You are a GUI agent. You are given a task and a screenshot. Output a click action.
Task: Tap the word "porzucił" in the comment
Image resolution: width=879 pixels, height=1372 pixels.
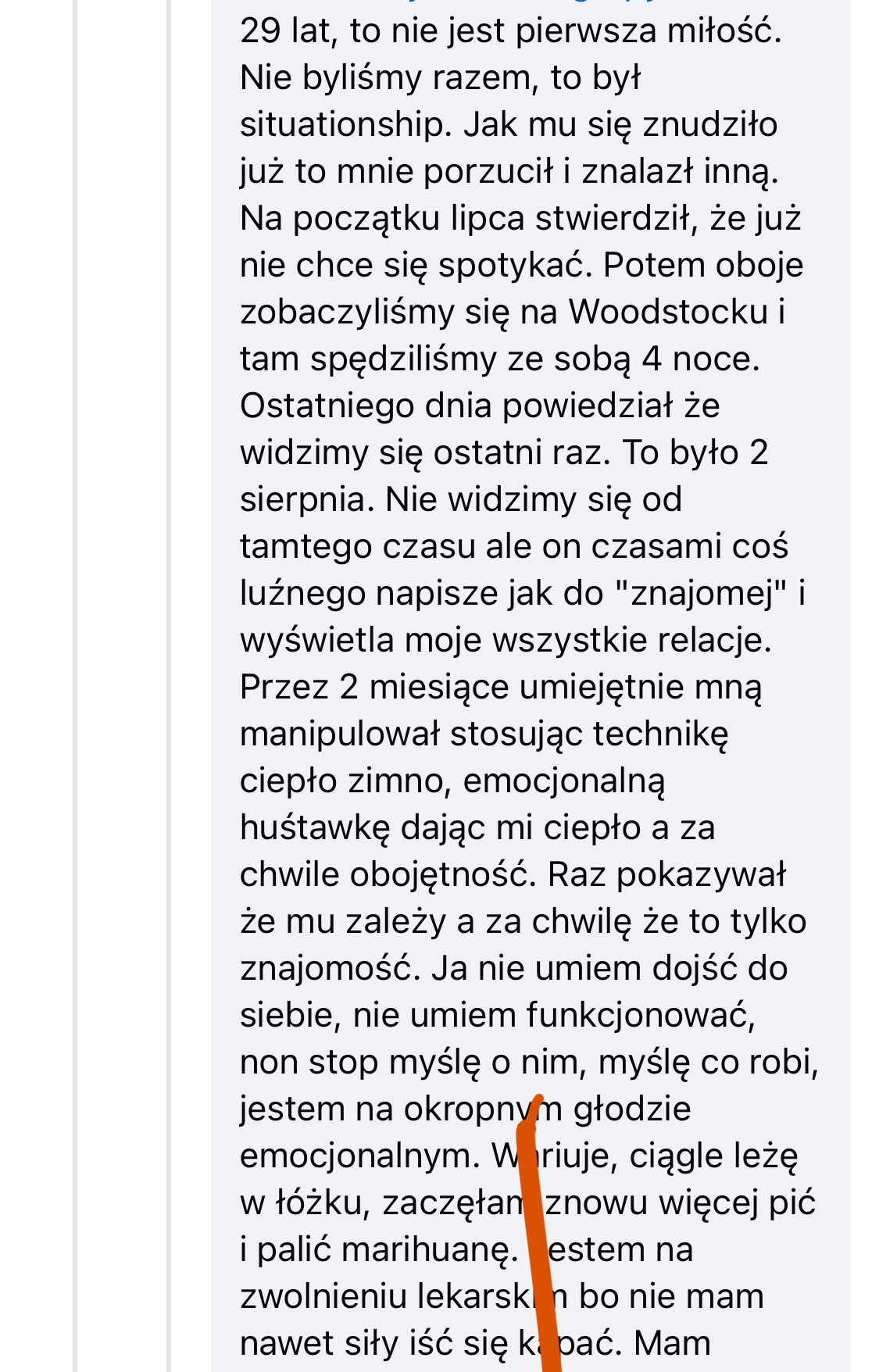click(488, 172)
